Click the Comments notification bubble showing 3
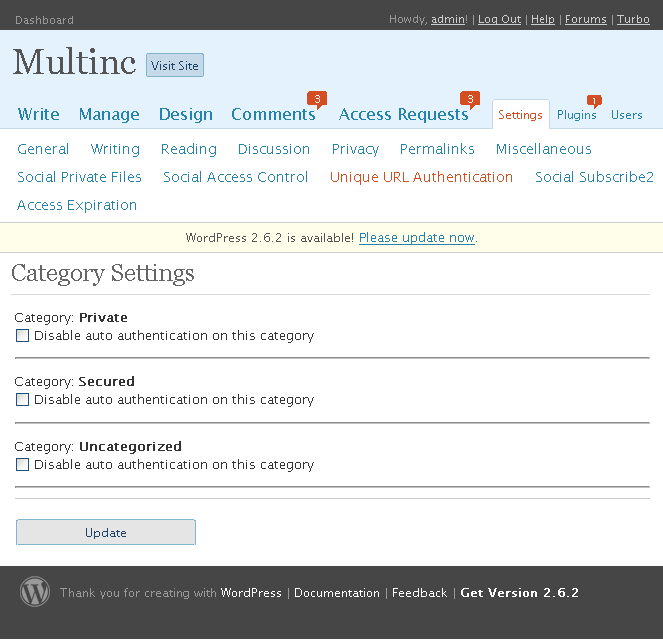663x640 pixels. [x=317, y=99]
